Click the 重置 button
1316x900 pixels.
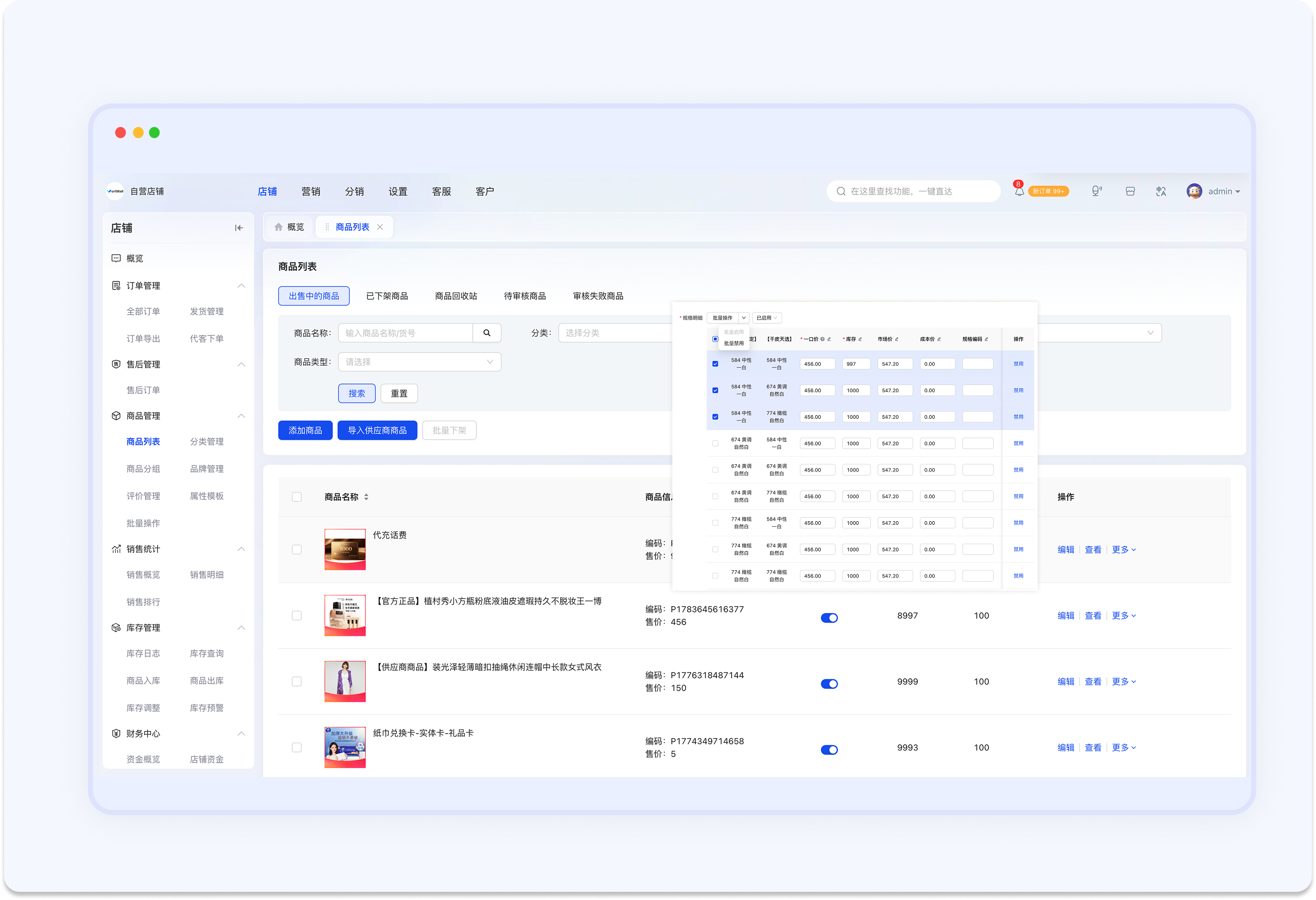point(399,394)
